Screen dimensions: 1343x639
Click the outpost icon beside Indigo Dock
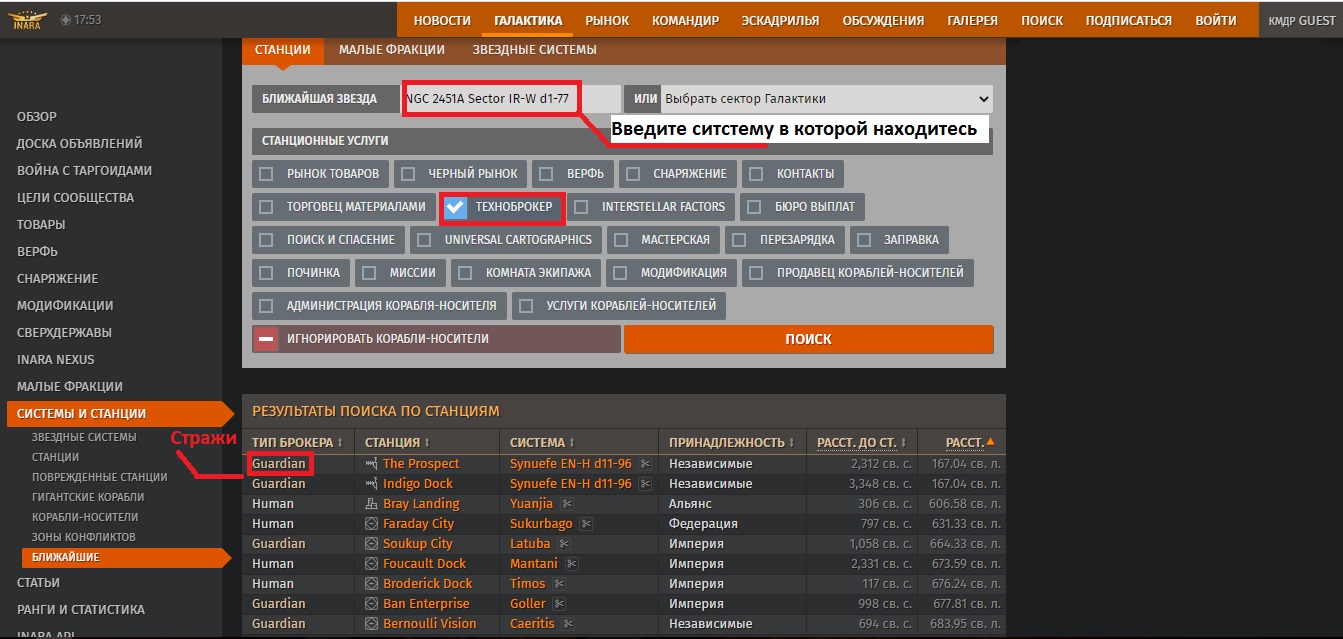click(x=371, y=484)
